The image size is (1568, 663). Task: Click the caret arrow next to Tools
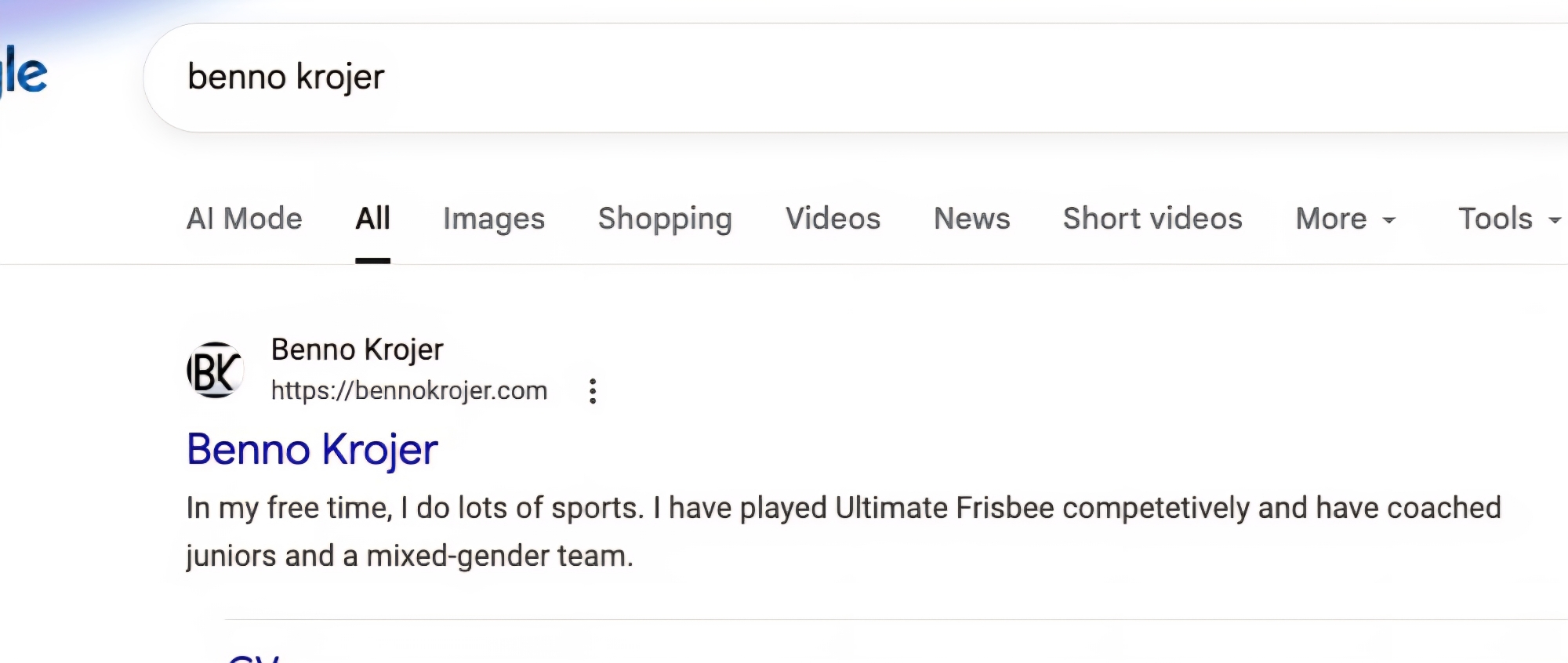(1554, 220)
